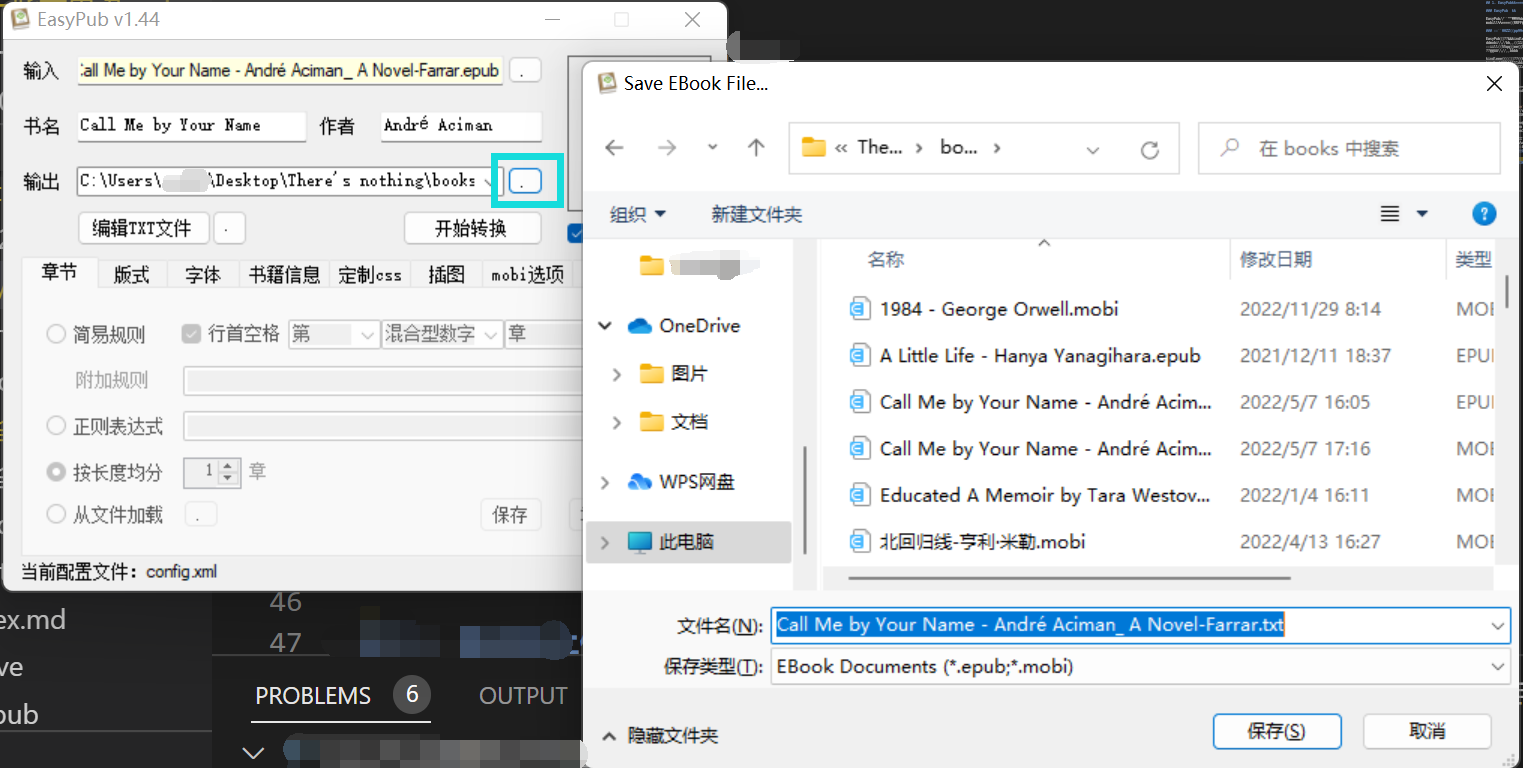Click file icon of A Little Life epub
This screenshot has height=768, width=1523.
click(859, 355)
